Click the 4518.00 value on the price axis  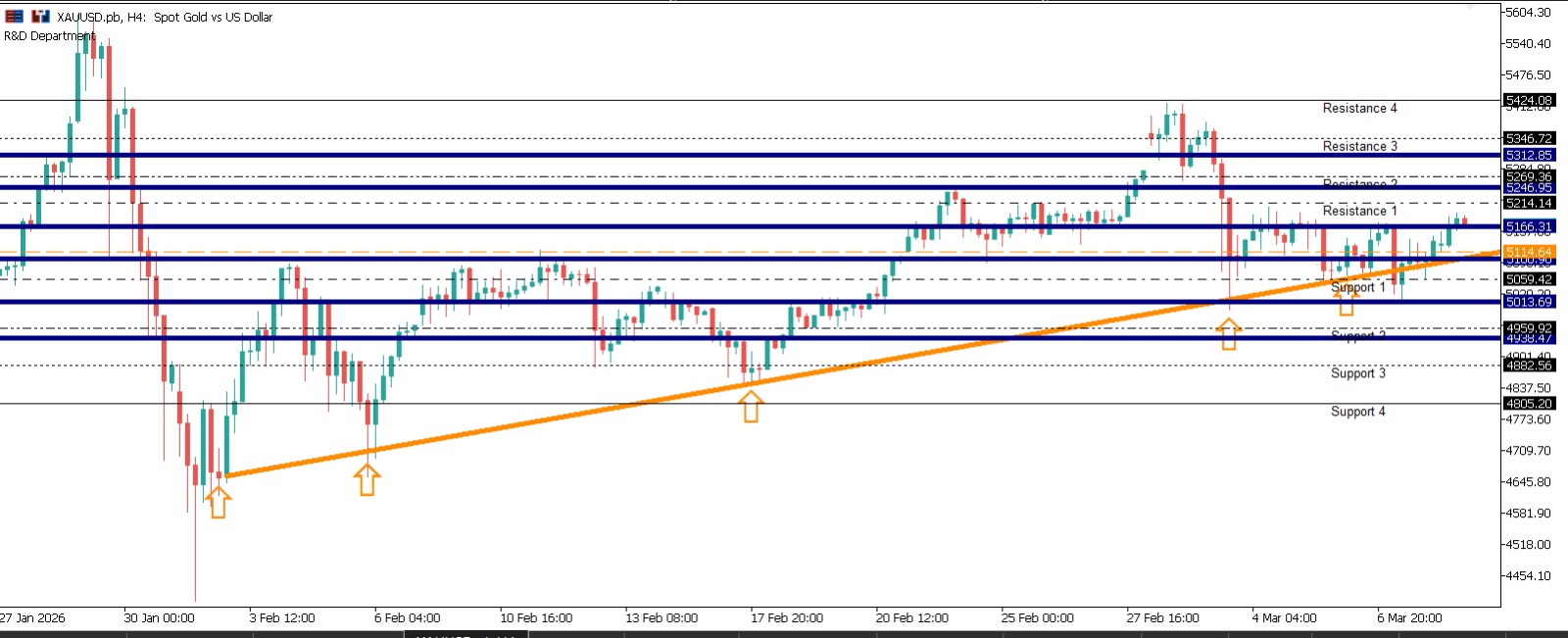(1529, 545)
